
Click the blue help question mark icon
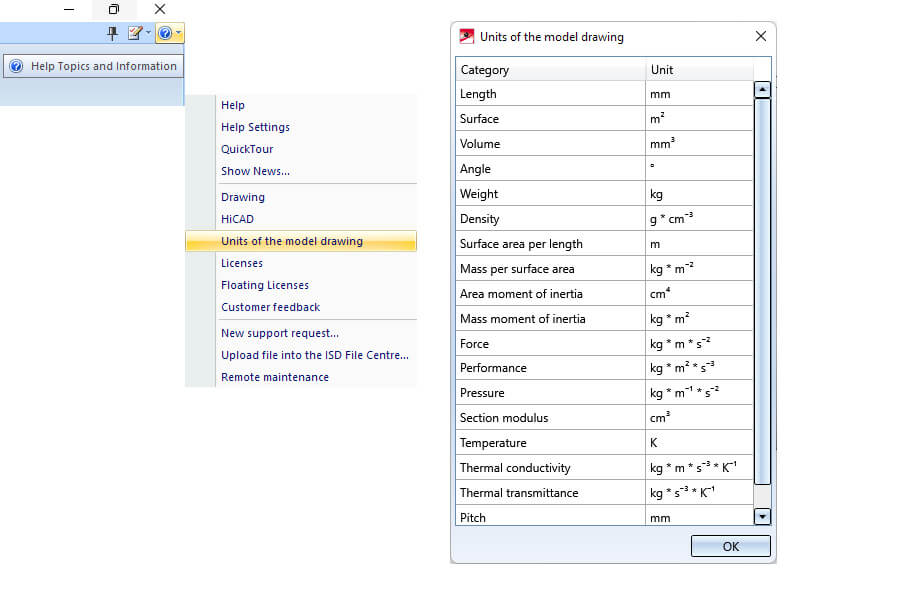pyautogui.click(x=165, y=33)
